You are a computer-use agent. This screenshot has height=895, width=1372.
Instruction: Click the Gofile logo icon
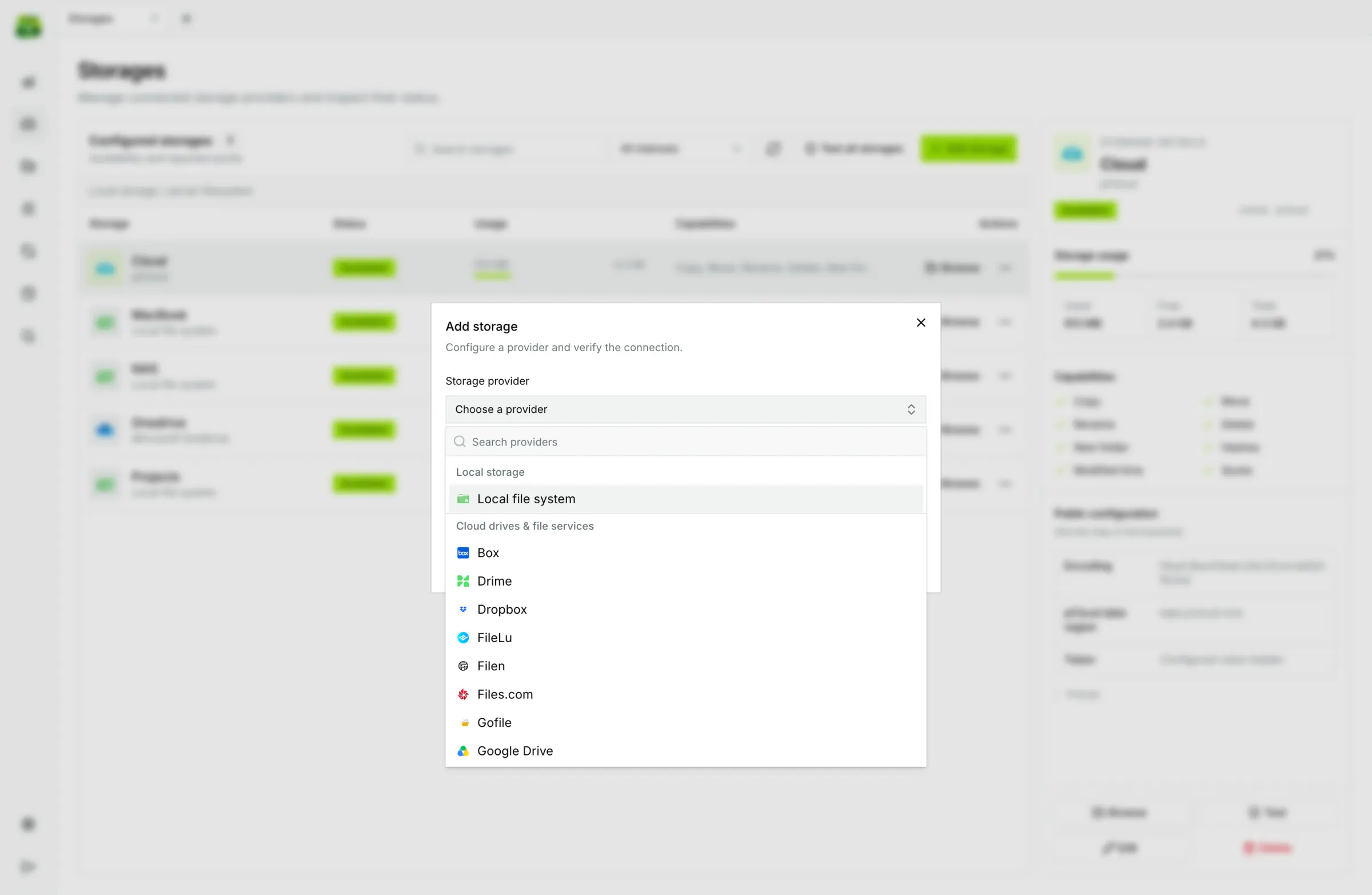(x=463, y=722)
